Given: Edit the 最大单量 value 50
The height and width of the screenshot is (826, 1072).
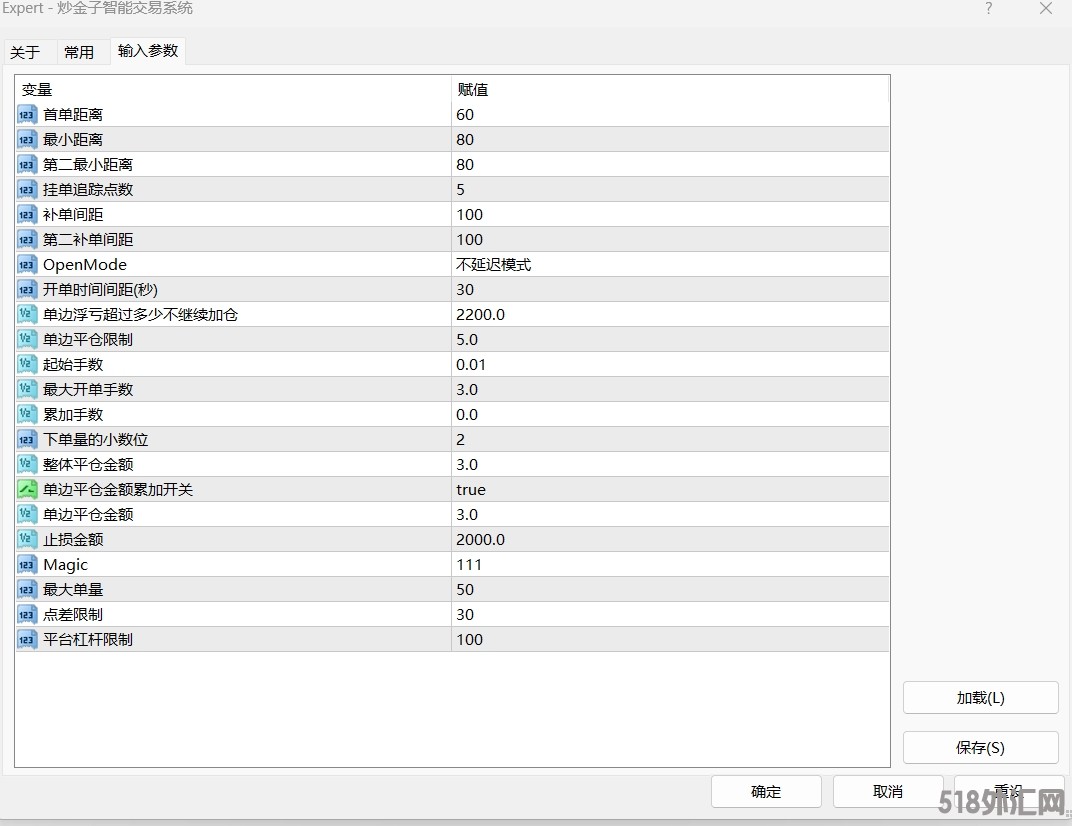Looking at the screenshot, I should 670,589.
